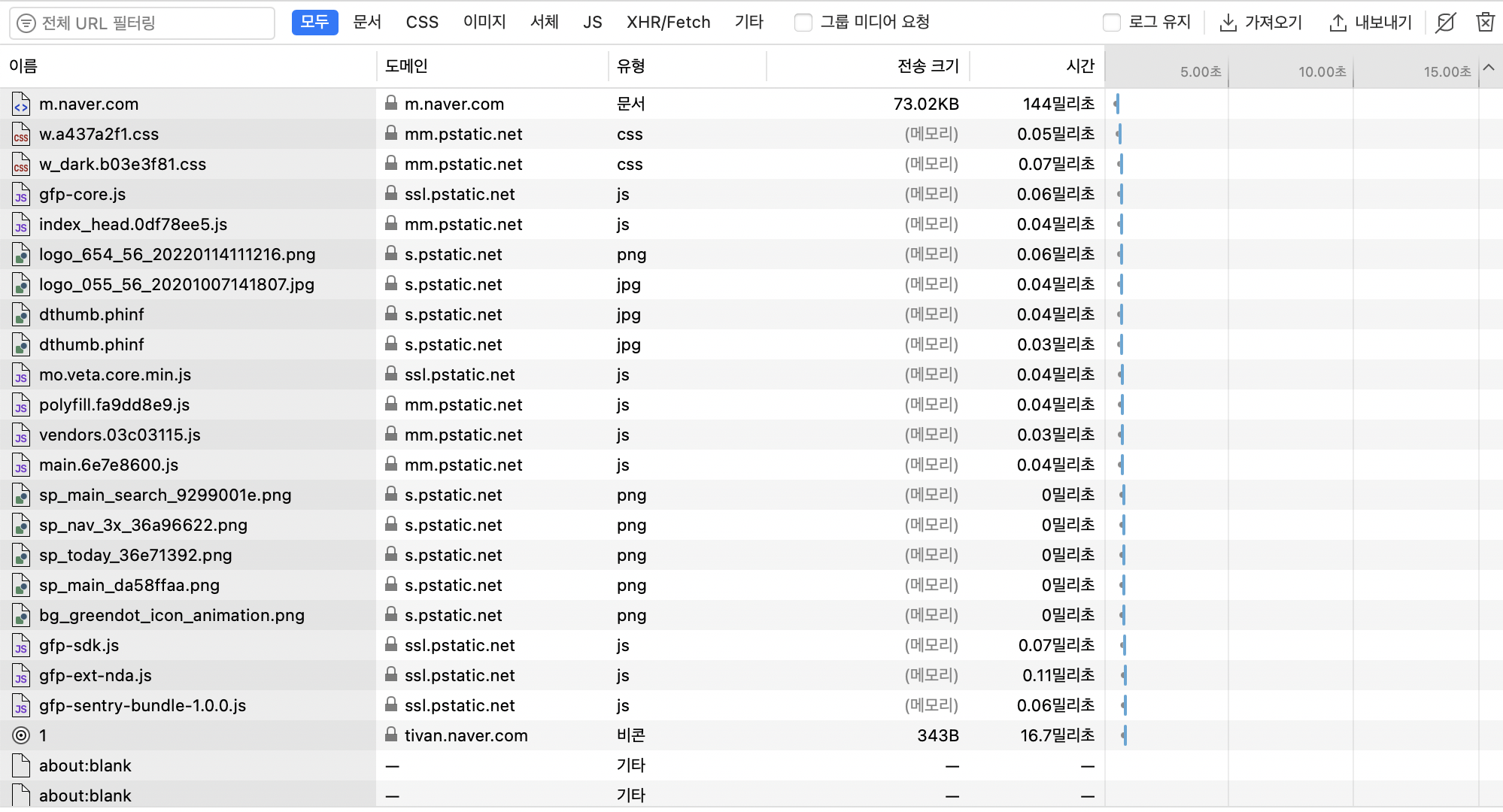Click the beacon icon for row 1
Screen dimensions: 1503x812
click(21, 736)
